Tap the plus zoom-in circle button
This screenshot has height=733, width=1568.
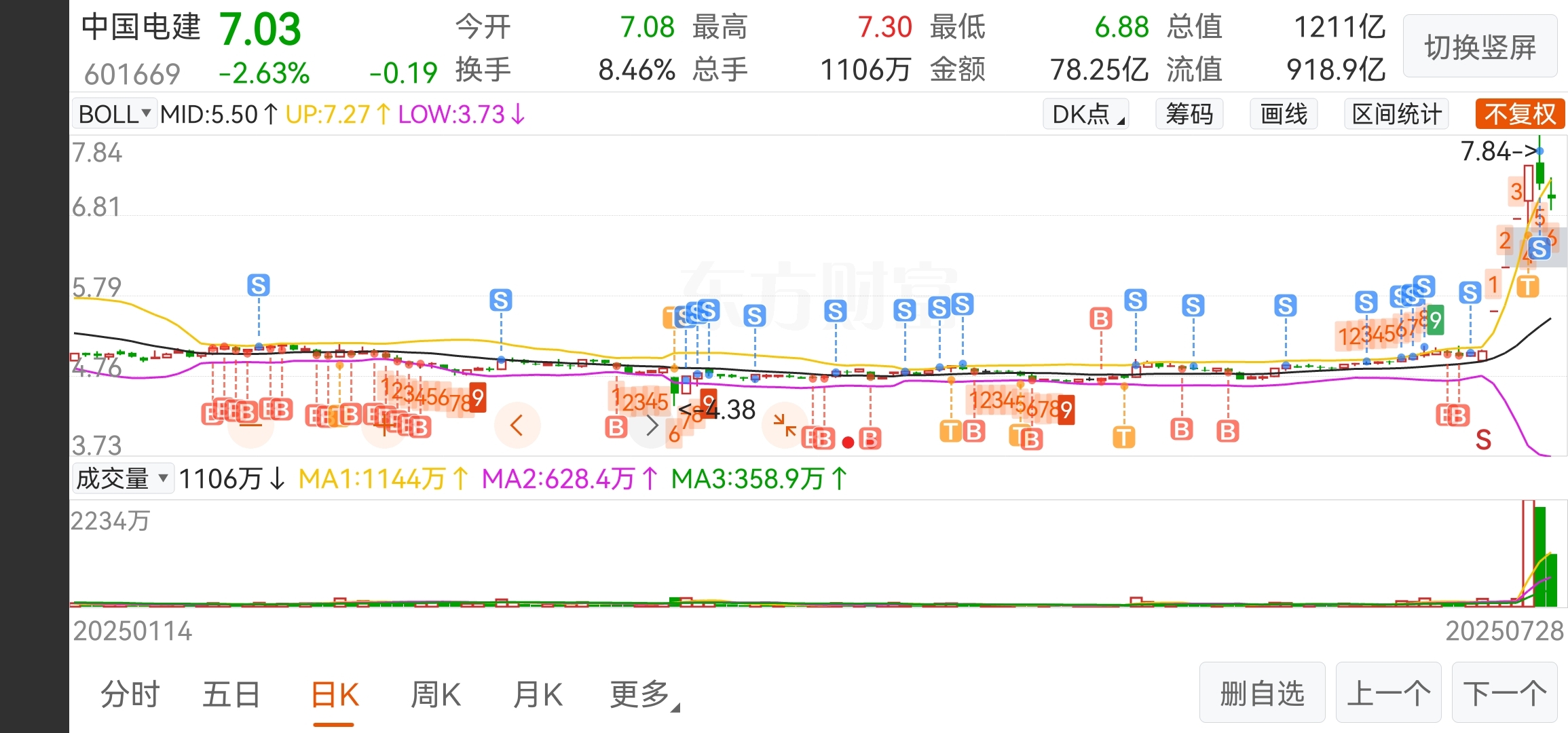click(x=384, y=426)
